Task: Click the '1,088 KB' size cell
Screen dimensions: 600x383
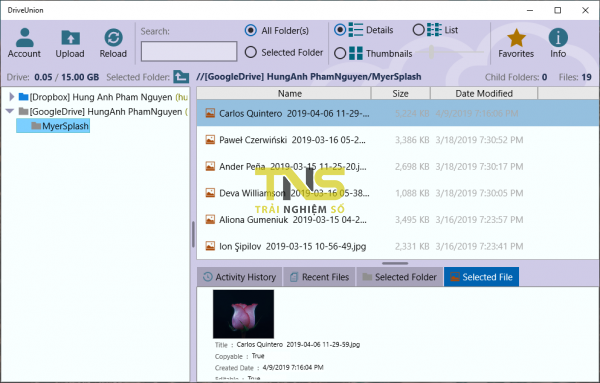Action: click(x=412, y=193)
